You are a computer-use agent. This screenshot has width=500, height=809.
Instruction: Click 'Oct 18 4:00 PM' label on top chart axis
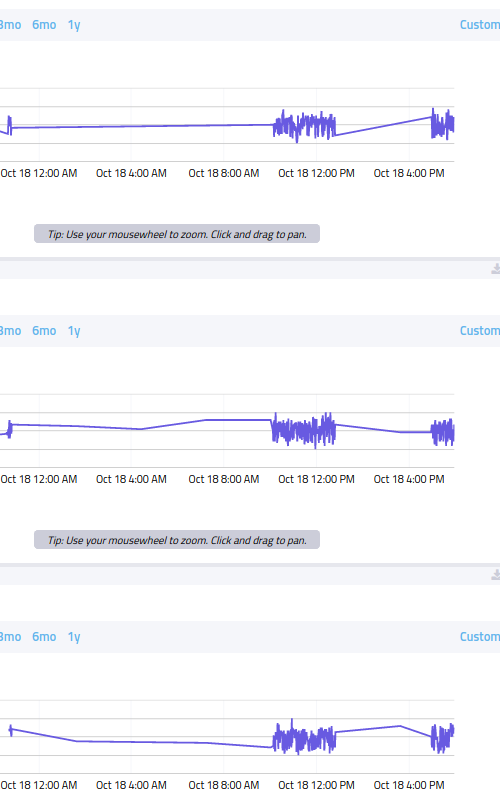(x=409, y=173)
